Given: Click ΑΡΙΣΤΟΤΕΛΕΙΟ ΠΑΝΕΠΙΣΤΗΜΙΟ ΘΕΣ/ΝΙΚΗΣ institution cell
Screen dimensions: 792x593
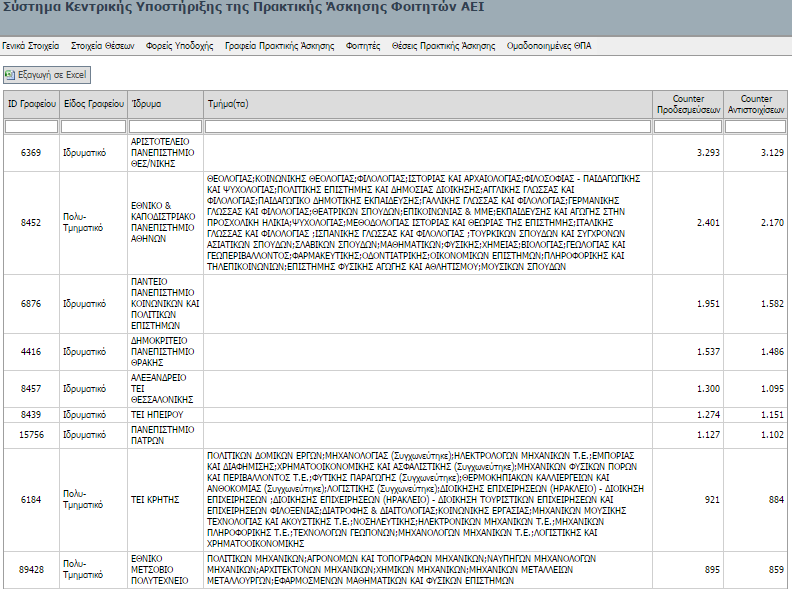Looking at the screenshot, I should pos(165,153).
